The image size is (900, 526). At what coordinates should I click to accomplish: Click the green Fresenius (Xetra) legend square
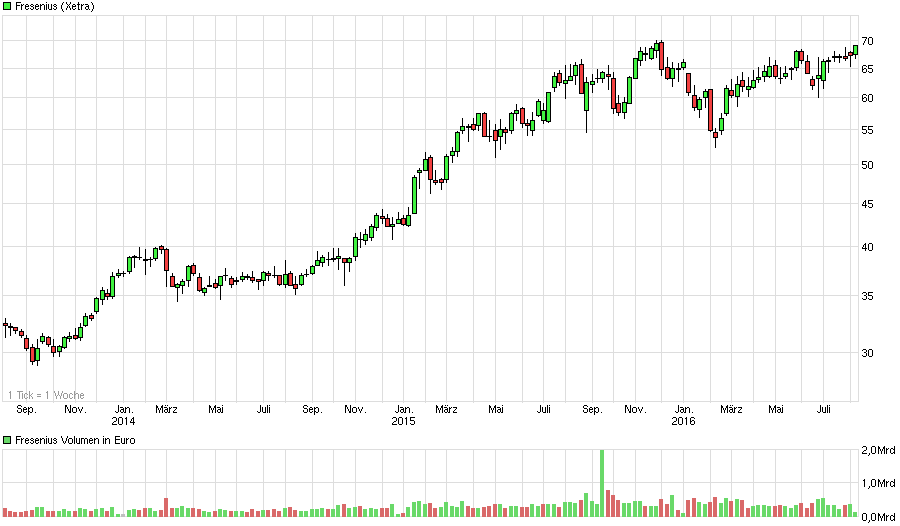[7, 6]
